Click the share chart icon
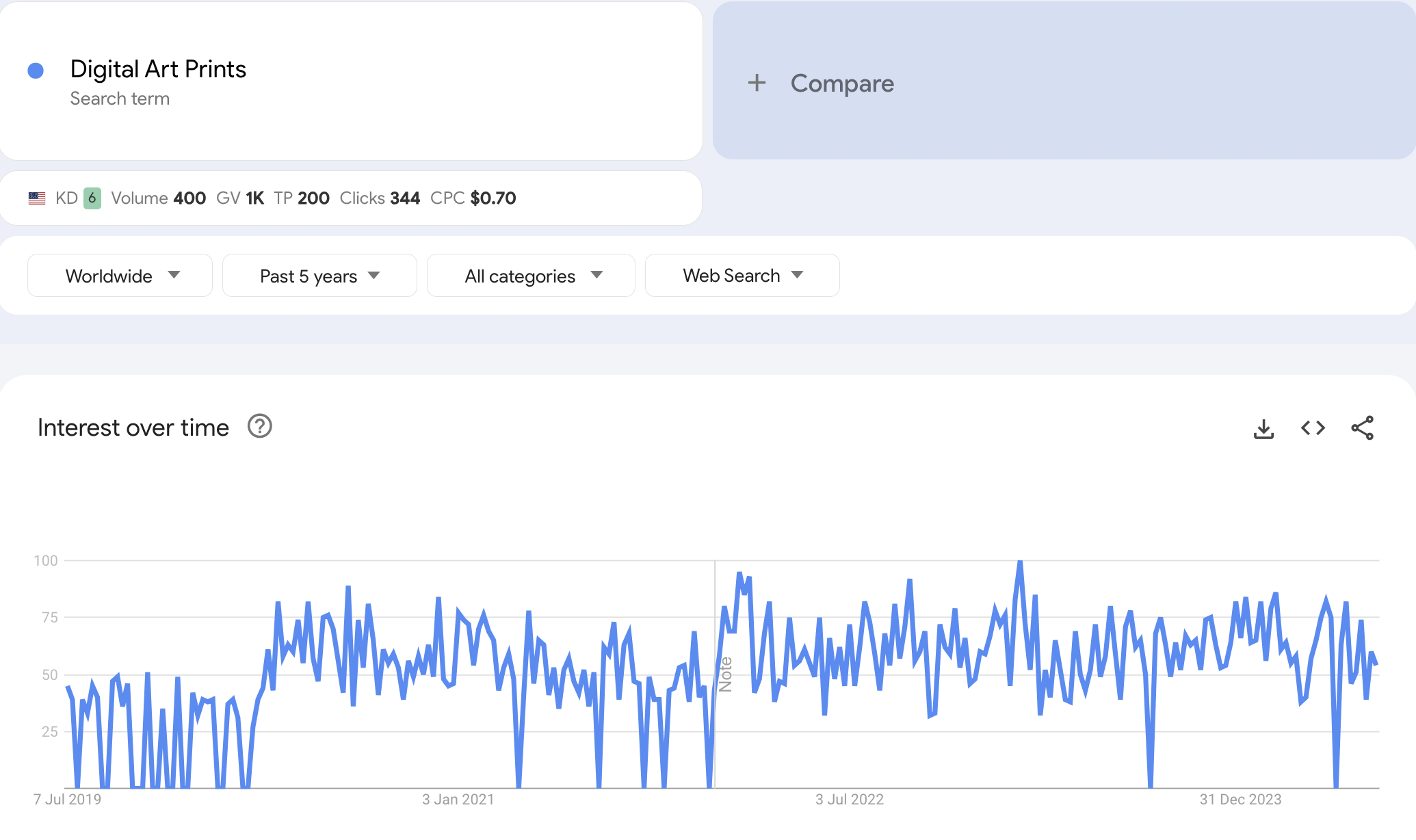The width and height of the screenshot is (1416, 840). click(x=1362, y=428)
